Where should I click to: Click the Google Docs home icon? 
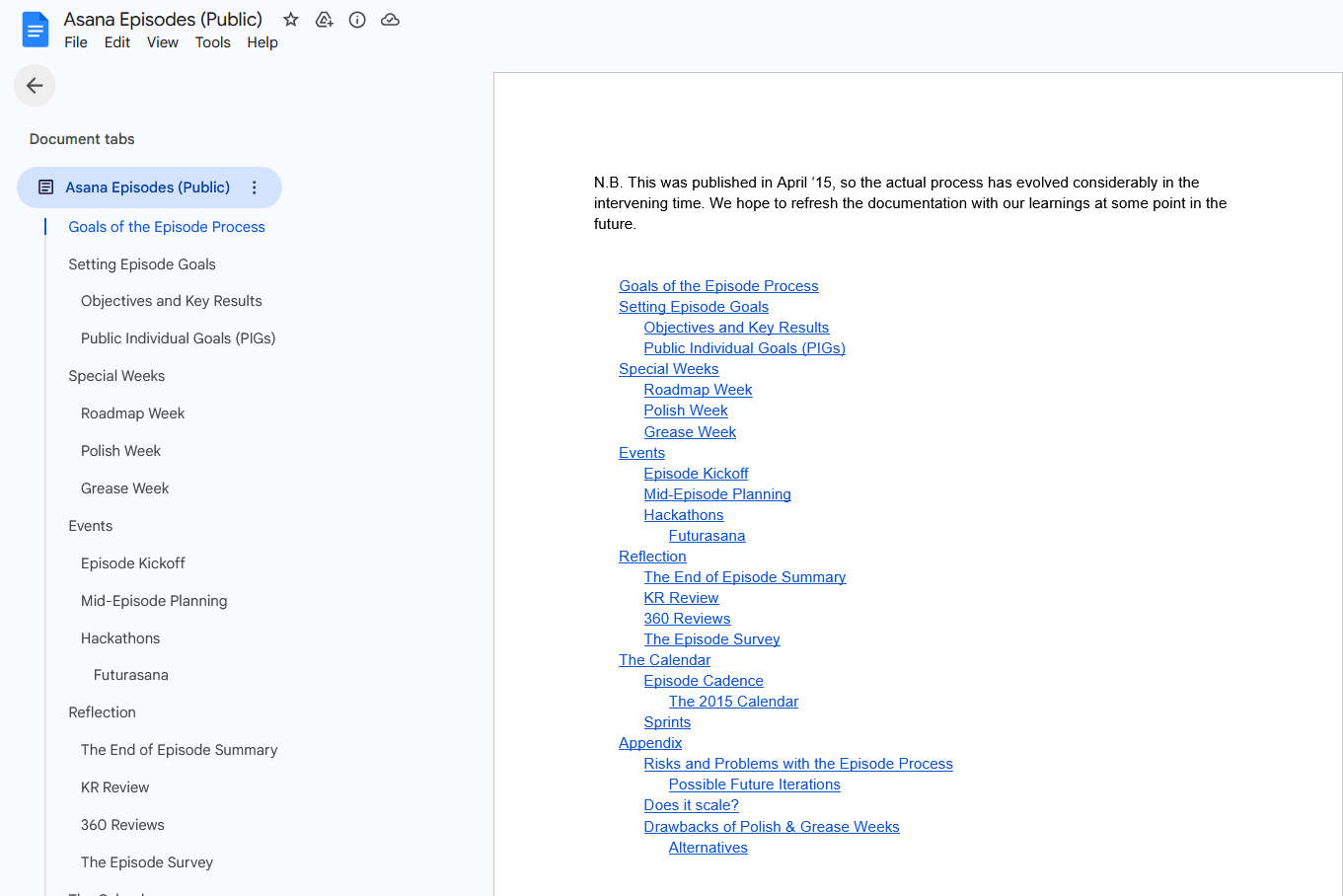click(36, 30)
